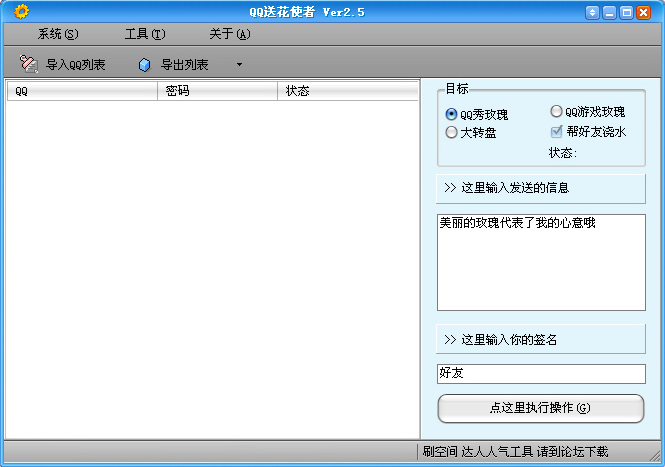Sort by the 状态 column header
The width and height of the screenshot is (665, 467).
pyautogui.click(x=348, y=91)
